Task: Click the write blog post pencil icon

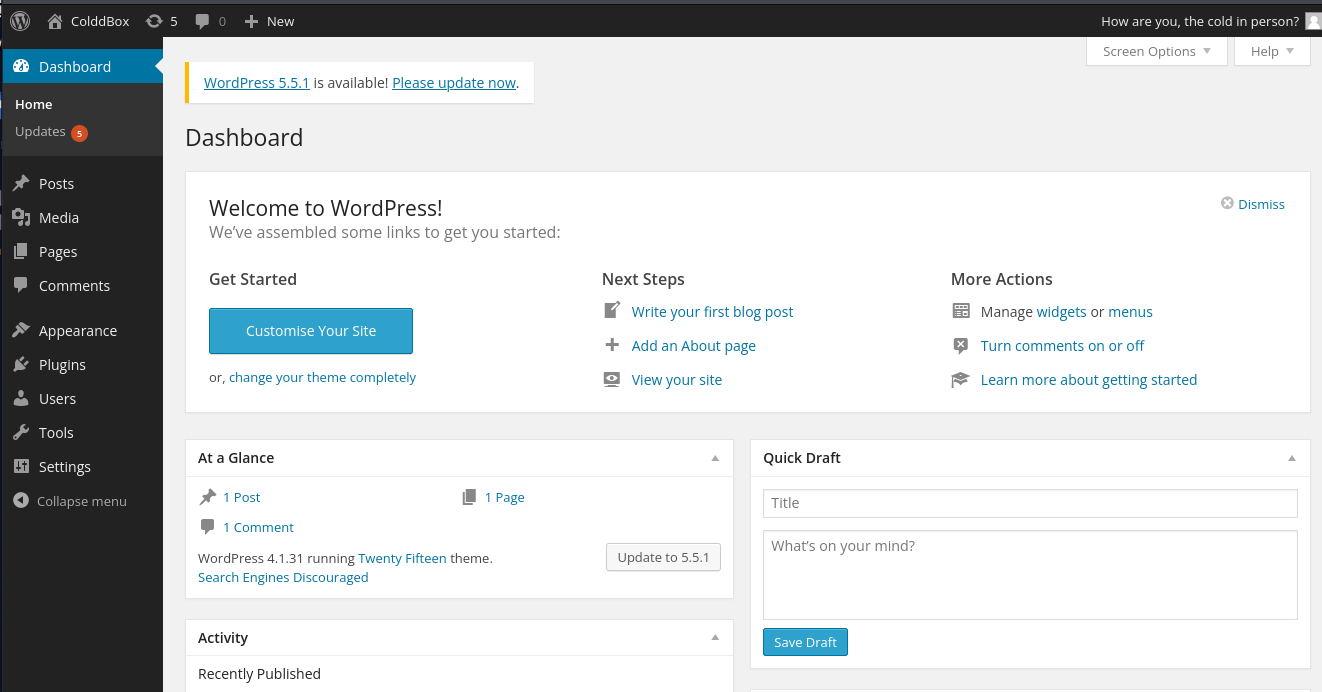Action: tap(612, 311)
